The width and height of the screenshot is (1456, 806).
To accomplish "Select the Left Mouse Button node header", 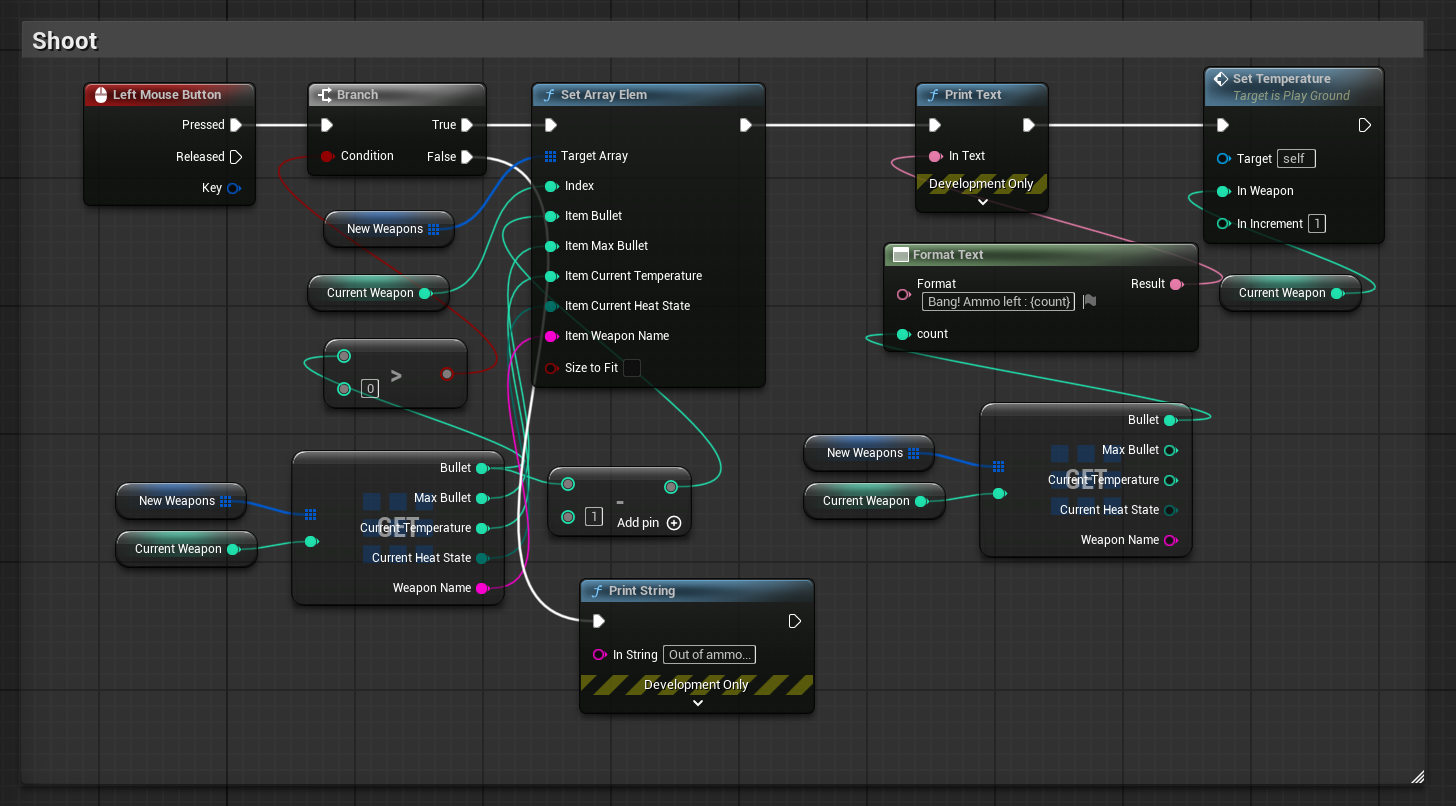I will [x=169, y=95].
